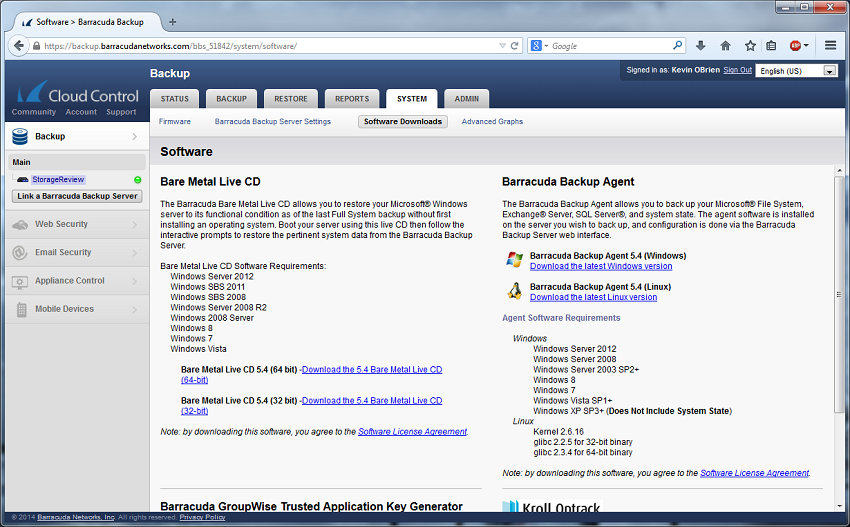850x527 pixels.
Task: Open the browser downloads arrow icon
Action: pyautogui.click(x=700, y=46)
